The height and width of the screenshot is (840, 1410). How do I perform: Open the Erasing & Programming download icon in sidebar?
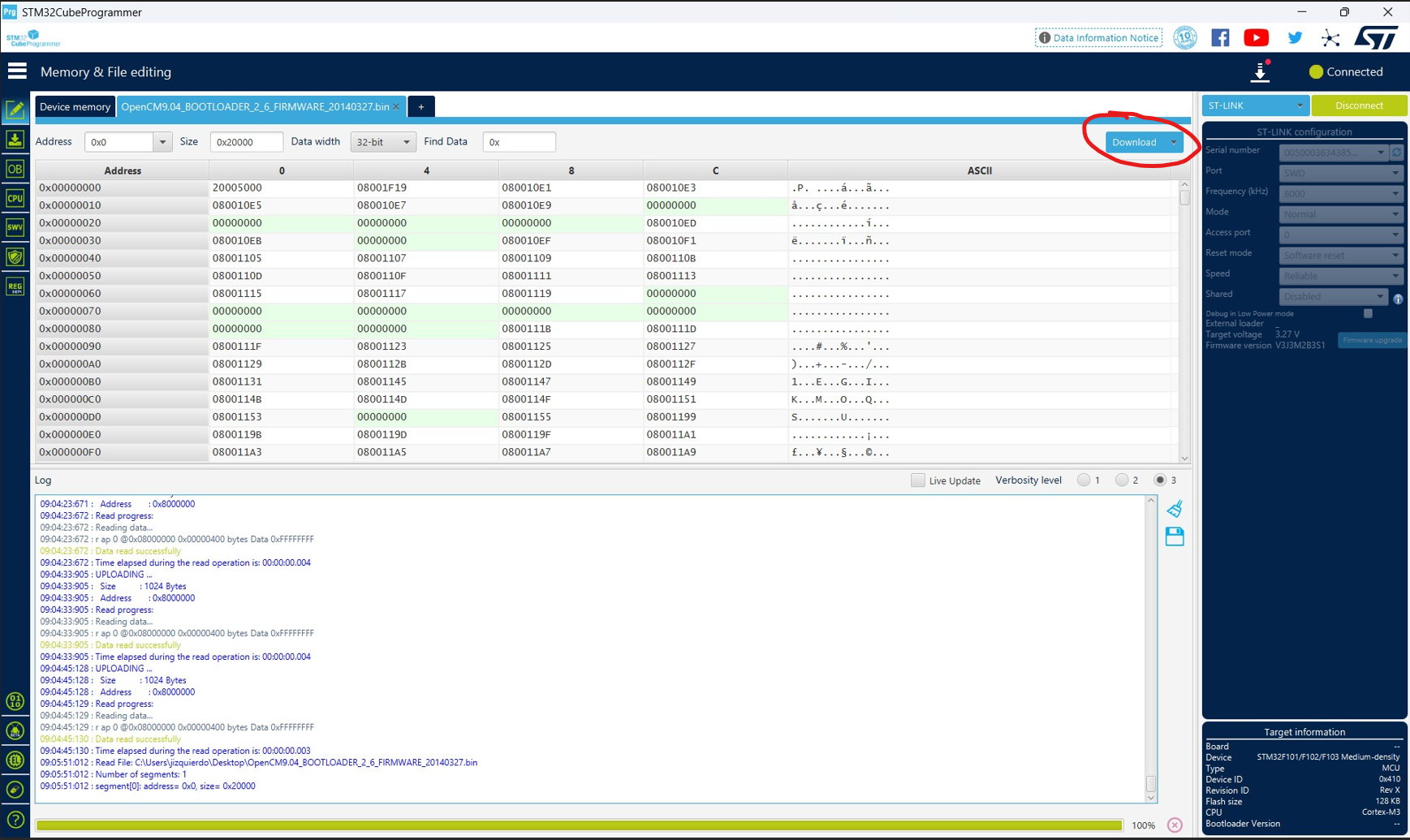coord(15,140)
